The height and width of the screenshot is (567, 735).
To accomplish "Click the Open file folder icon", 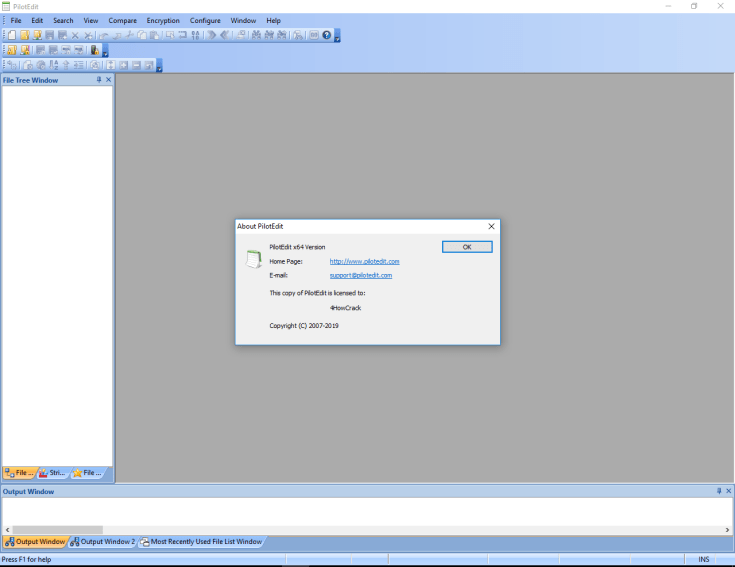I will [24, 35].
